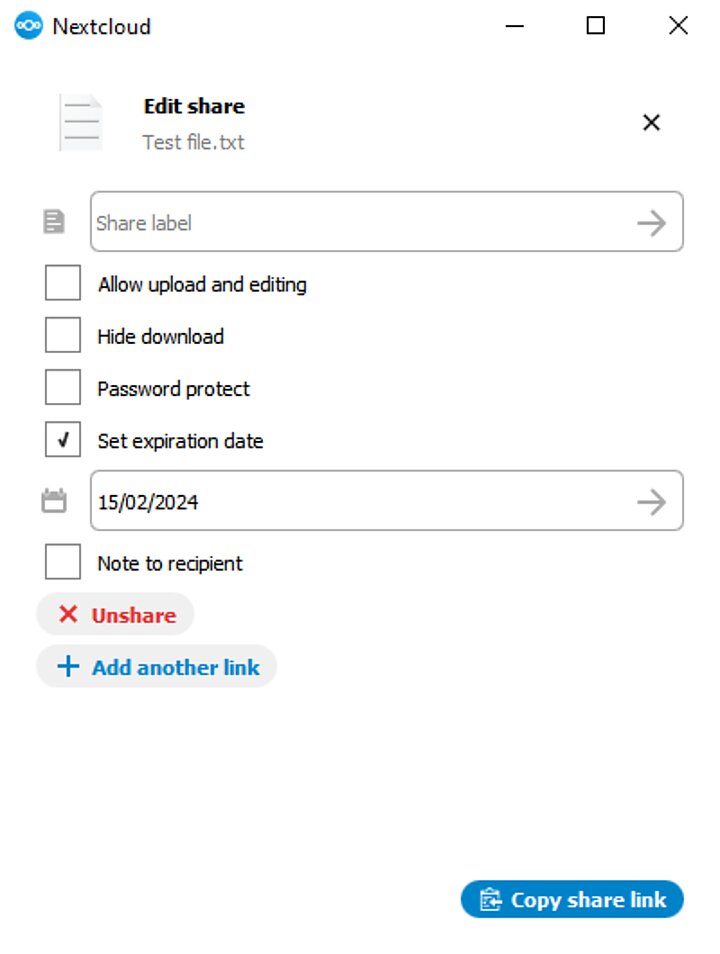Click the Test file.txt thumbnail icon
This screenshot has height=954, width=720.
click(x=80, y=121)
